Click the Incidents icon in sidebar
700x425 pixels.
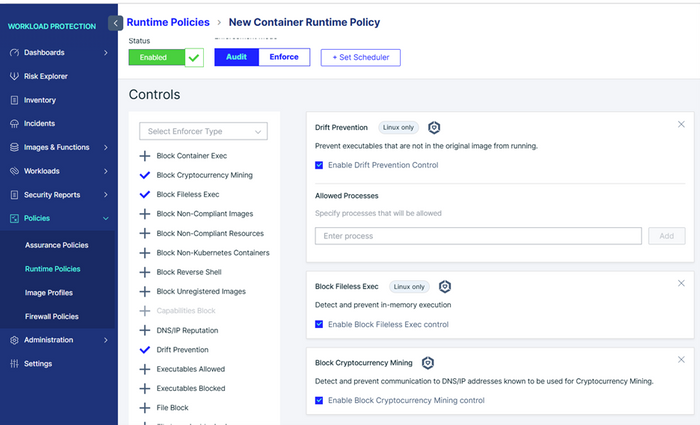14,124
